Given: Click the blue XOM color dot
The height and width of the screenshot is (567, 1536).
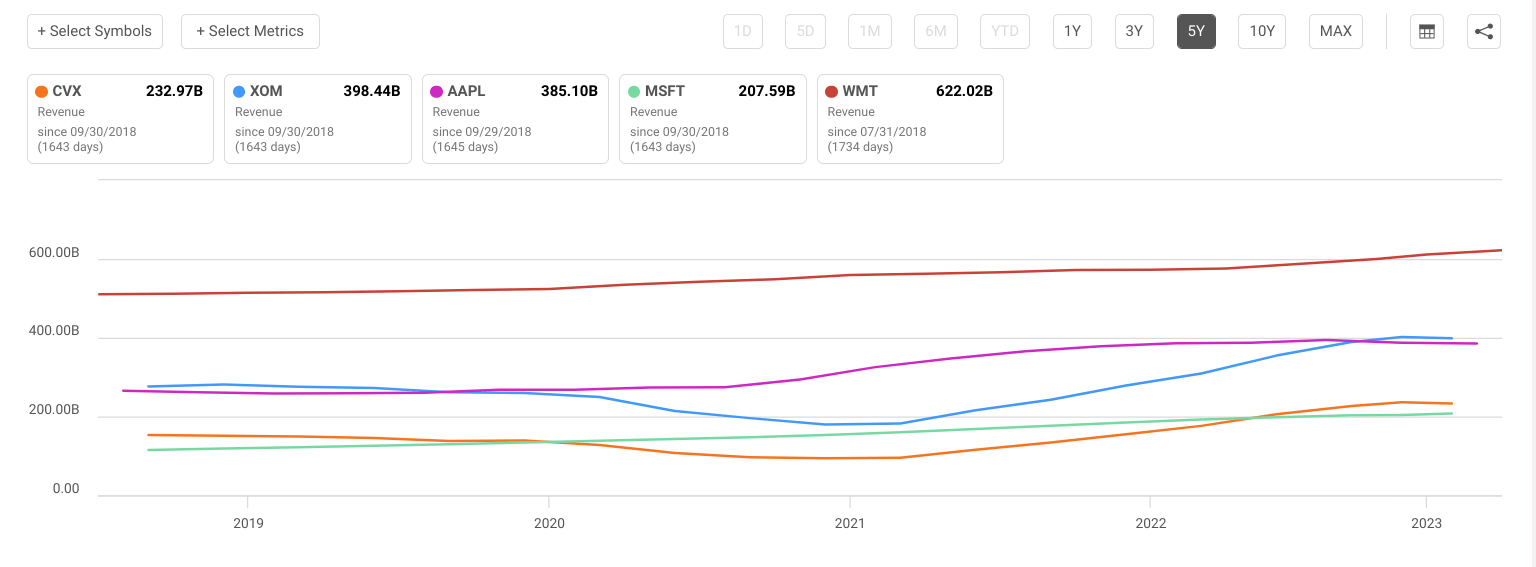Looking at the screenshot, I should tap(239, 91).
